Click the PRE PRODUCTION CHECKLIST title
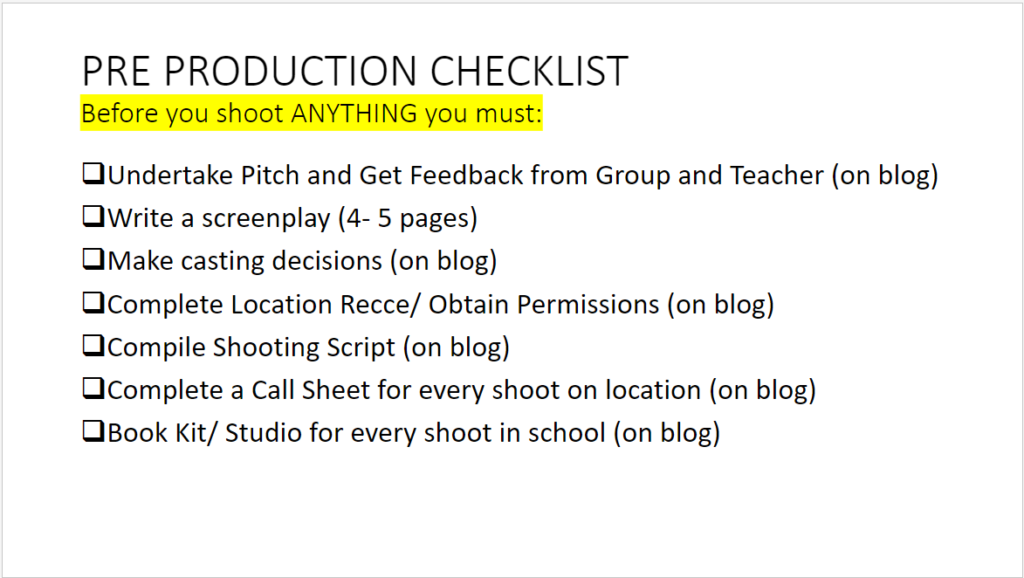 [x=355, y=71]
